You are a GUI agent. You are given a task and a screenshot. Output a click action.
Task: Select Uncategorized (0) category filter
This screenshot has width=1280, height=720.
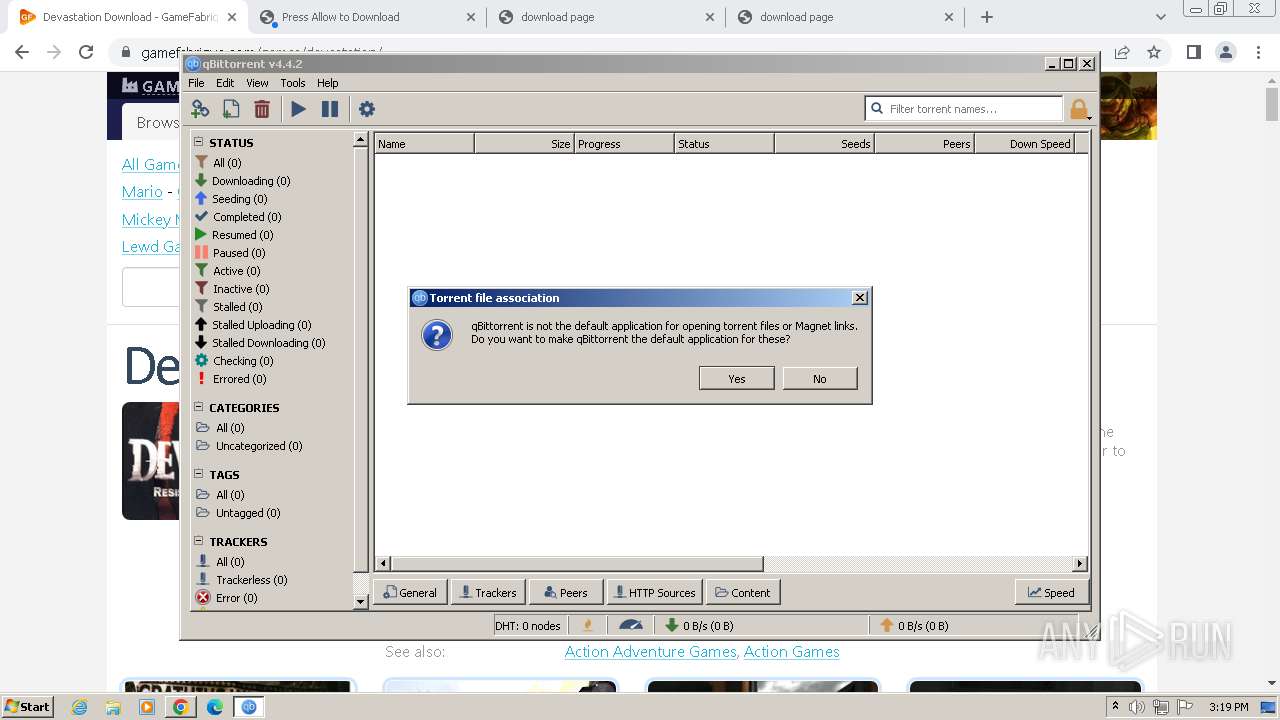coord(259,446)
